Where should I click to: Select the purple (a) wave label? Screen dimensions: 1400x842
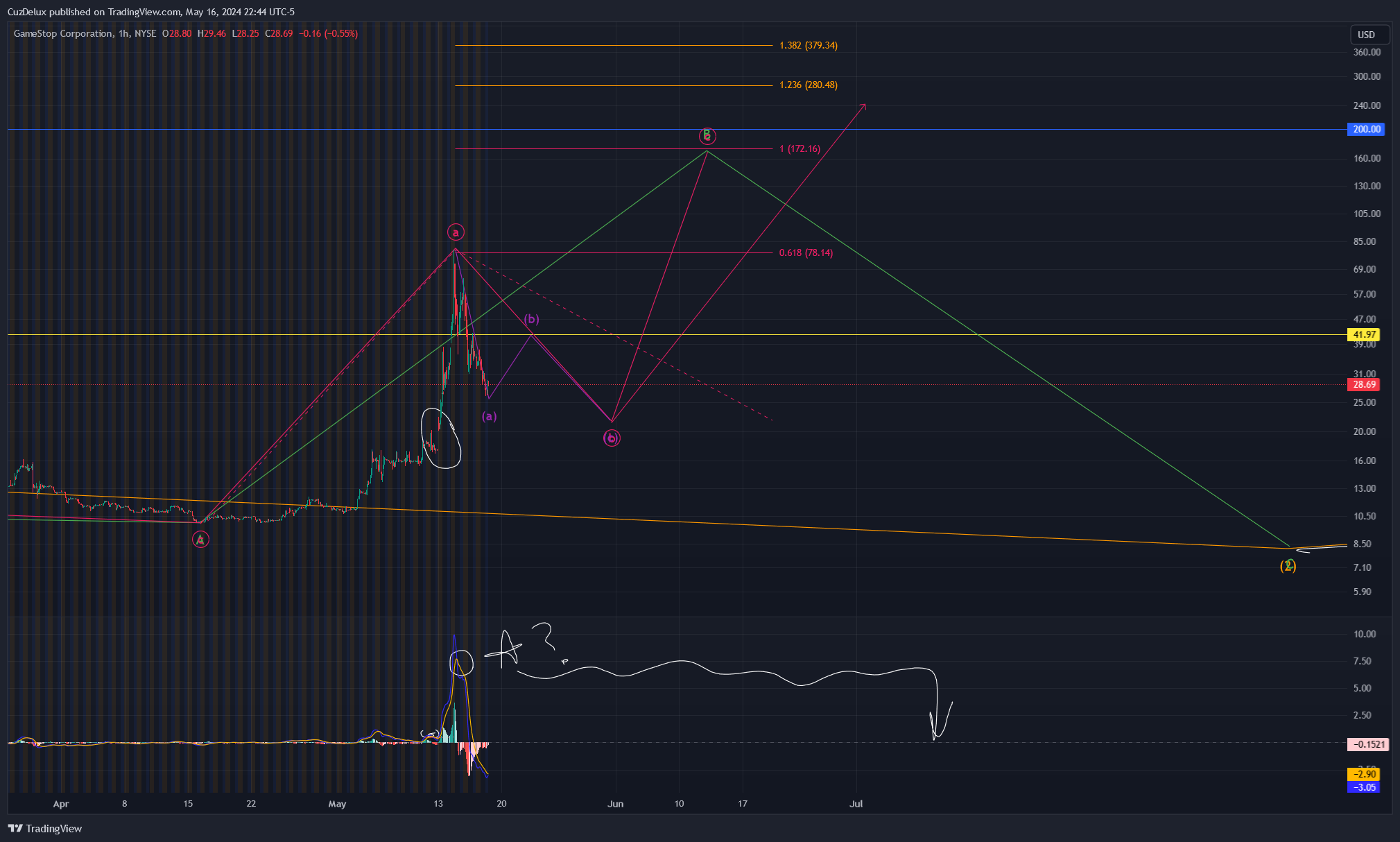490,416
